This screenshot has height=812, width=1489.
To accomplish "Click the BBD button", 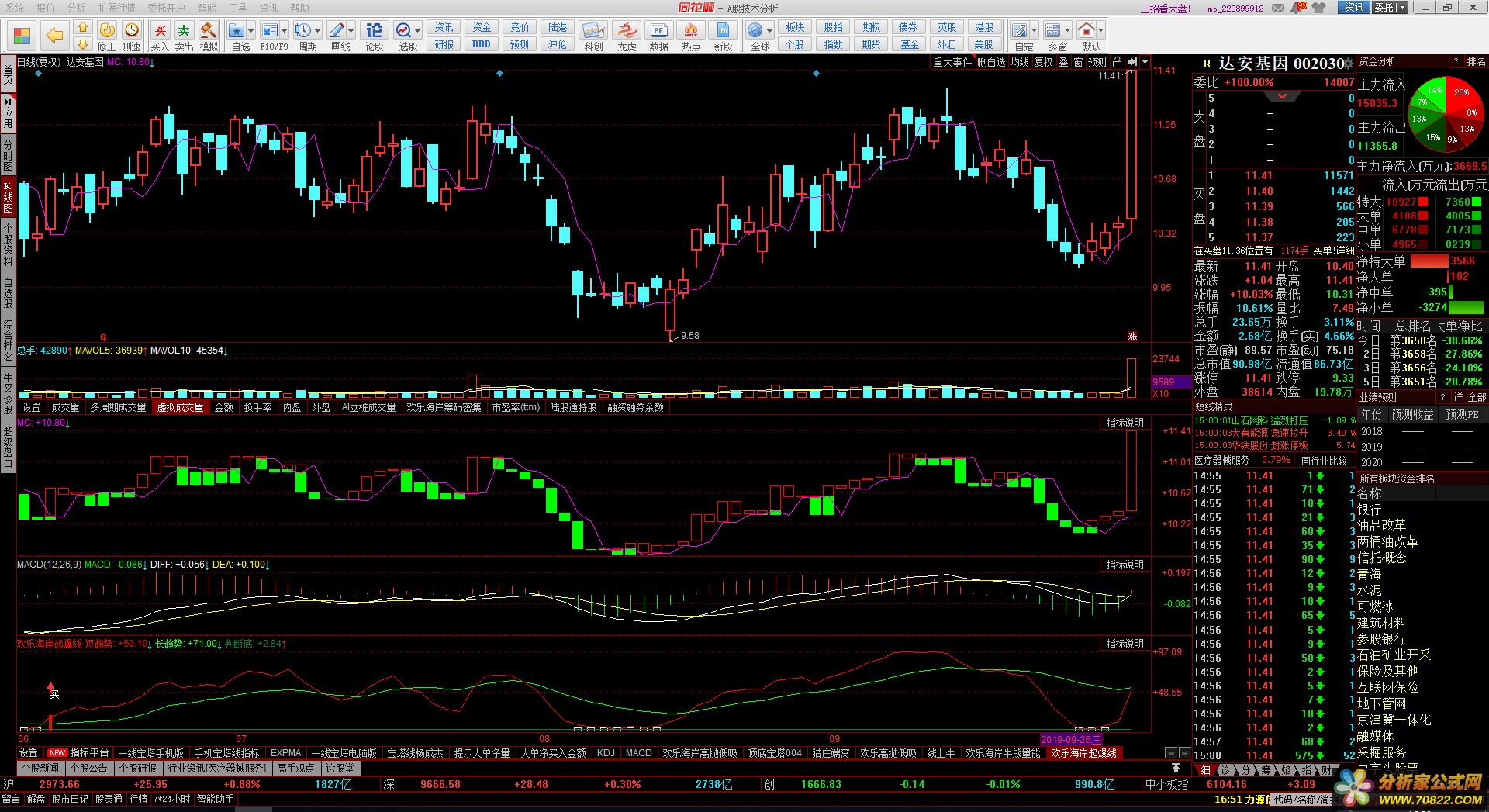I will [481, 44].
